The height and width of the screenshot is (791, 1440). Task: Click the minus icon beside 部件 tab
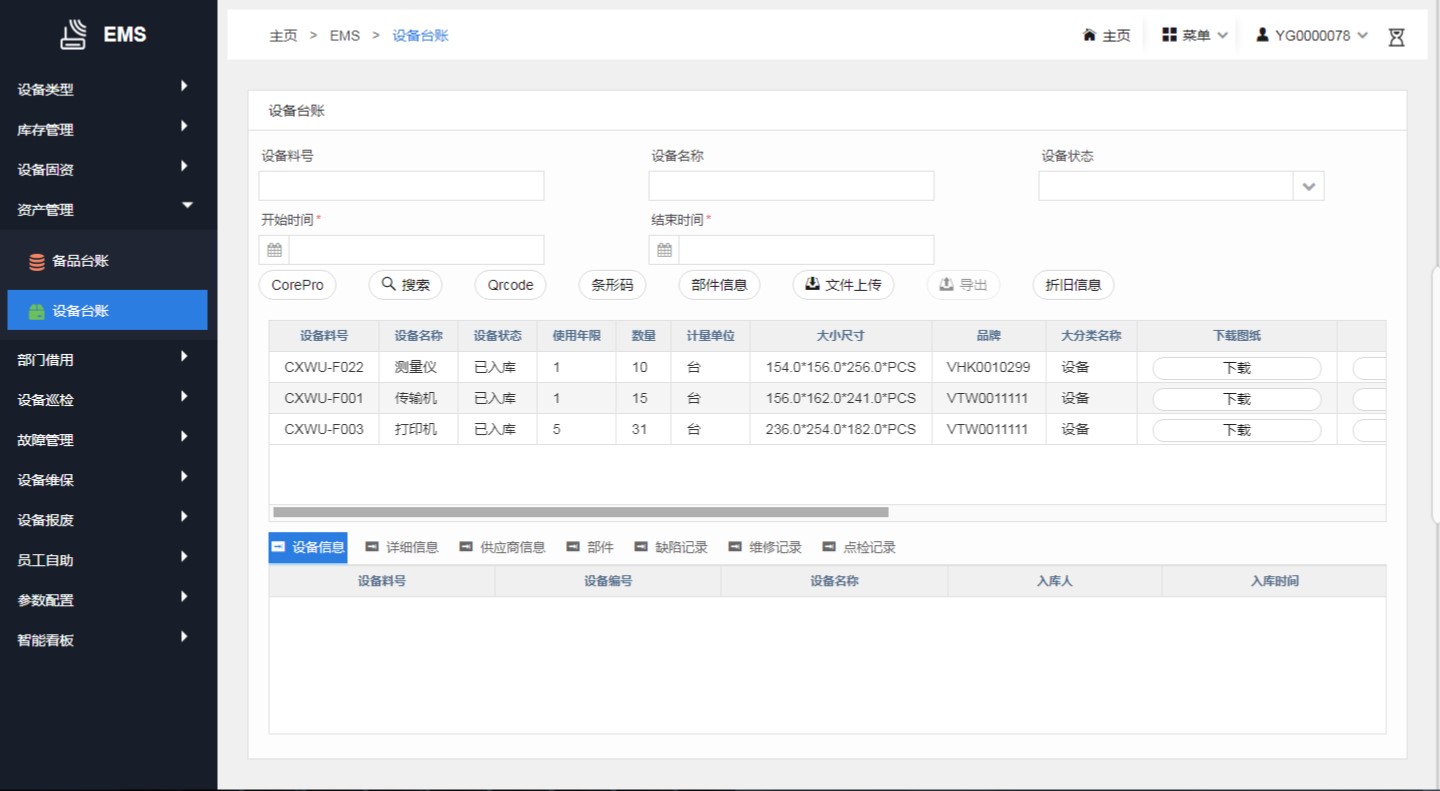click(573, 547)
